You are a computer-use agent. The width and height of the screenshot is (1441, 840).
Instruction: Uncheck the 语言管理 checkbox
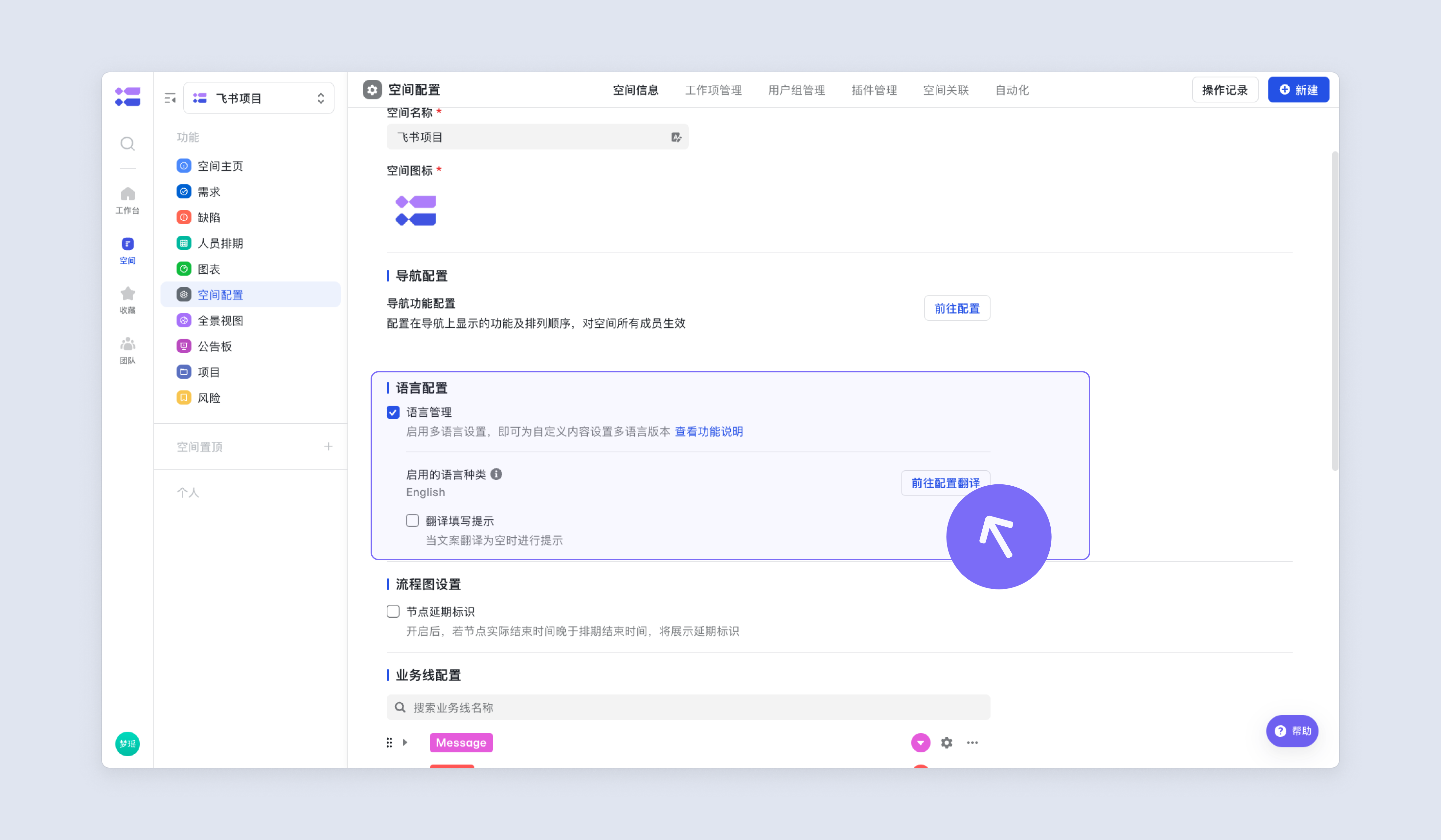click(x=393, y=412)
